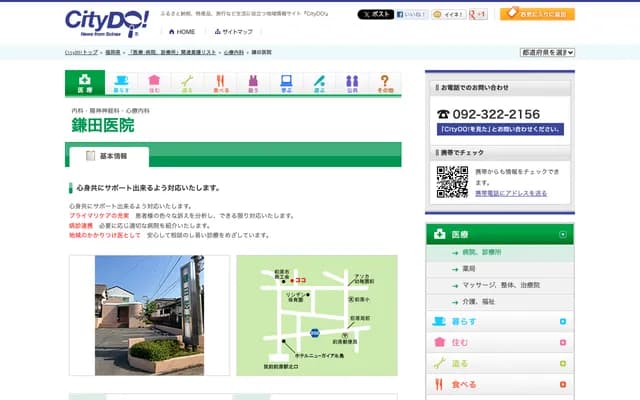Click the 携帯電話にアドレスを送る link

[511, 193]
